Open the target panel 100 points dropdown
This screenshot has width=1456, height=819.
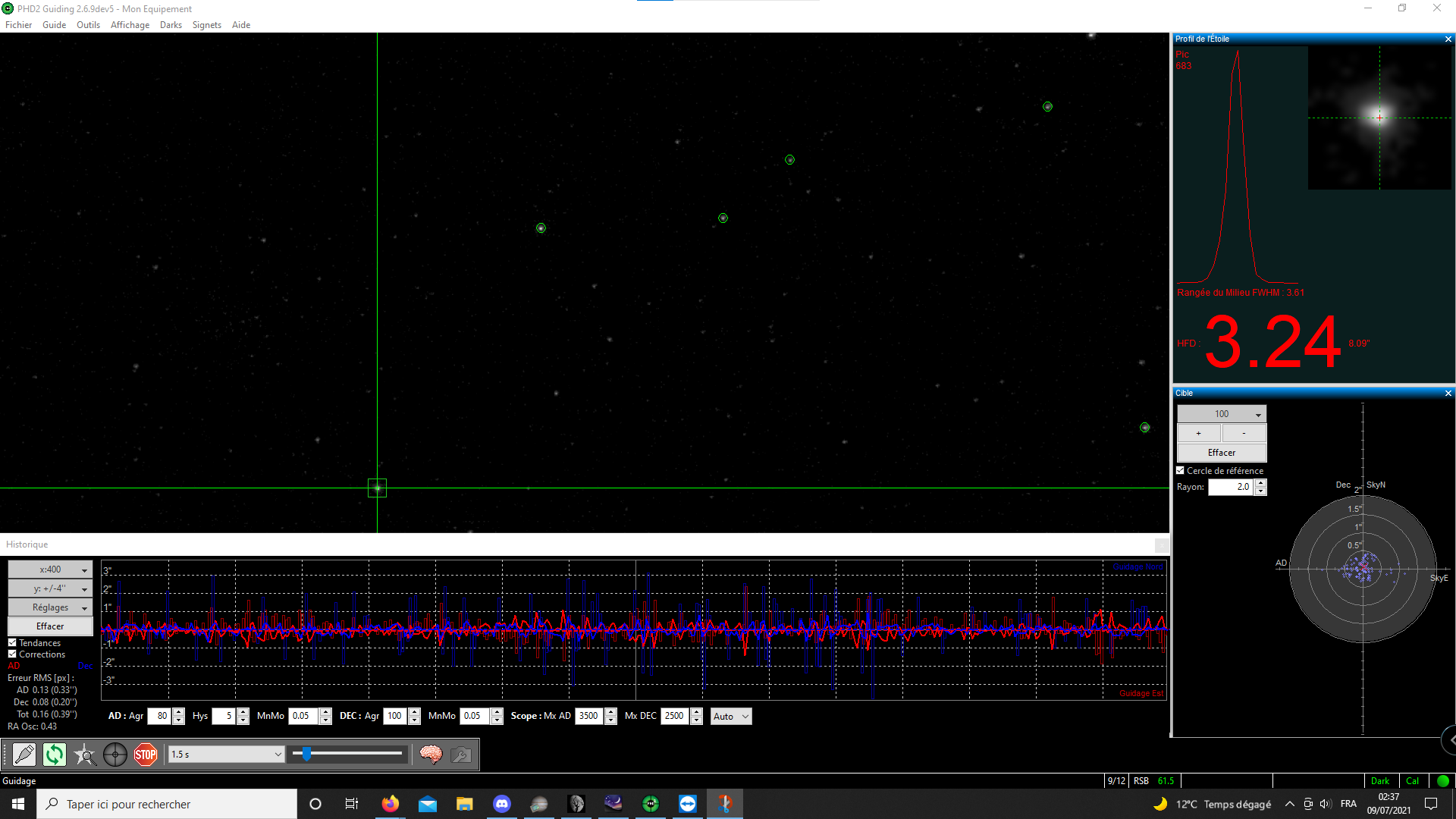pyautogui.click(x=1222, y=414)
